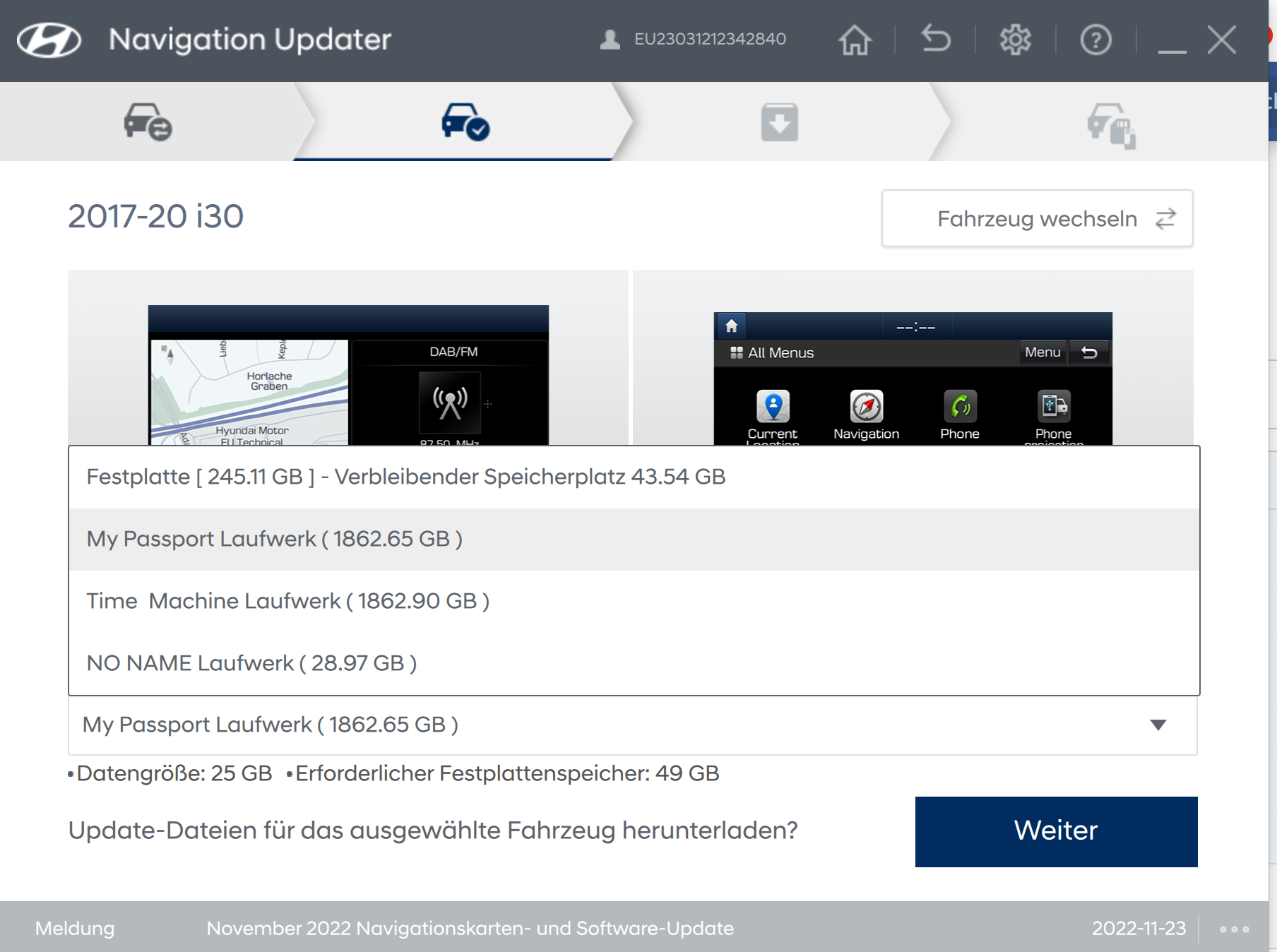
Task: Click Weiter to continue
Action: click(1056, 831)
